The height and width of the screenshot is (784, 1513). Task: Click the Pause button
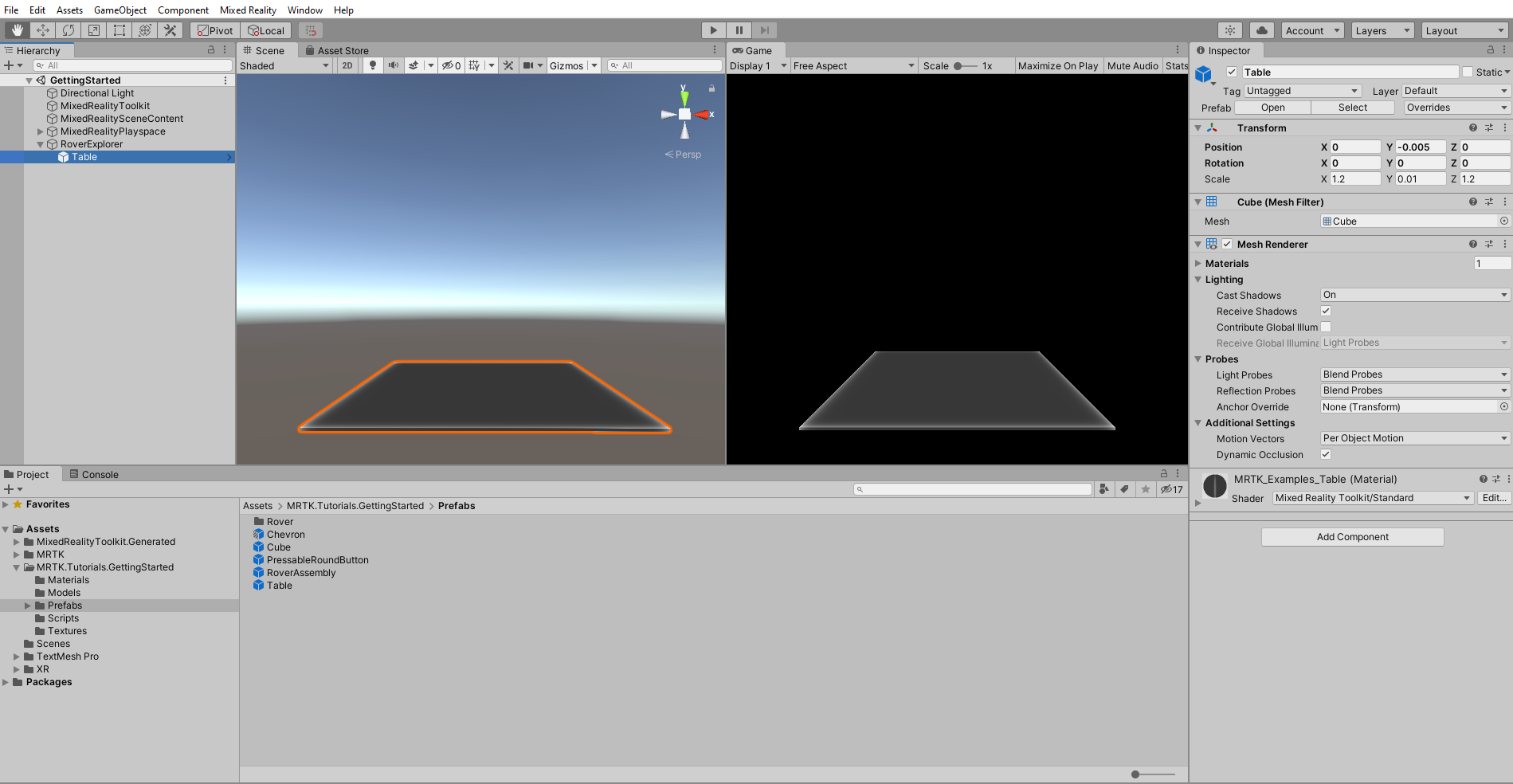click(739, 30)
